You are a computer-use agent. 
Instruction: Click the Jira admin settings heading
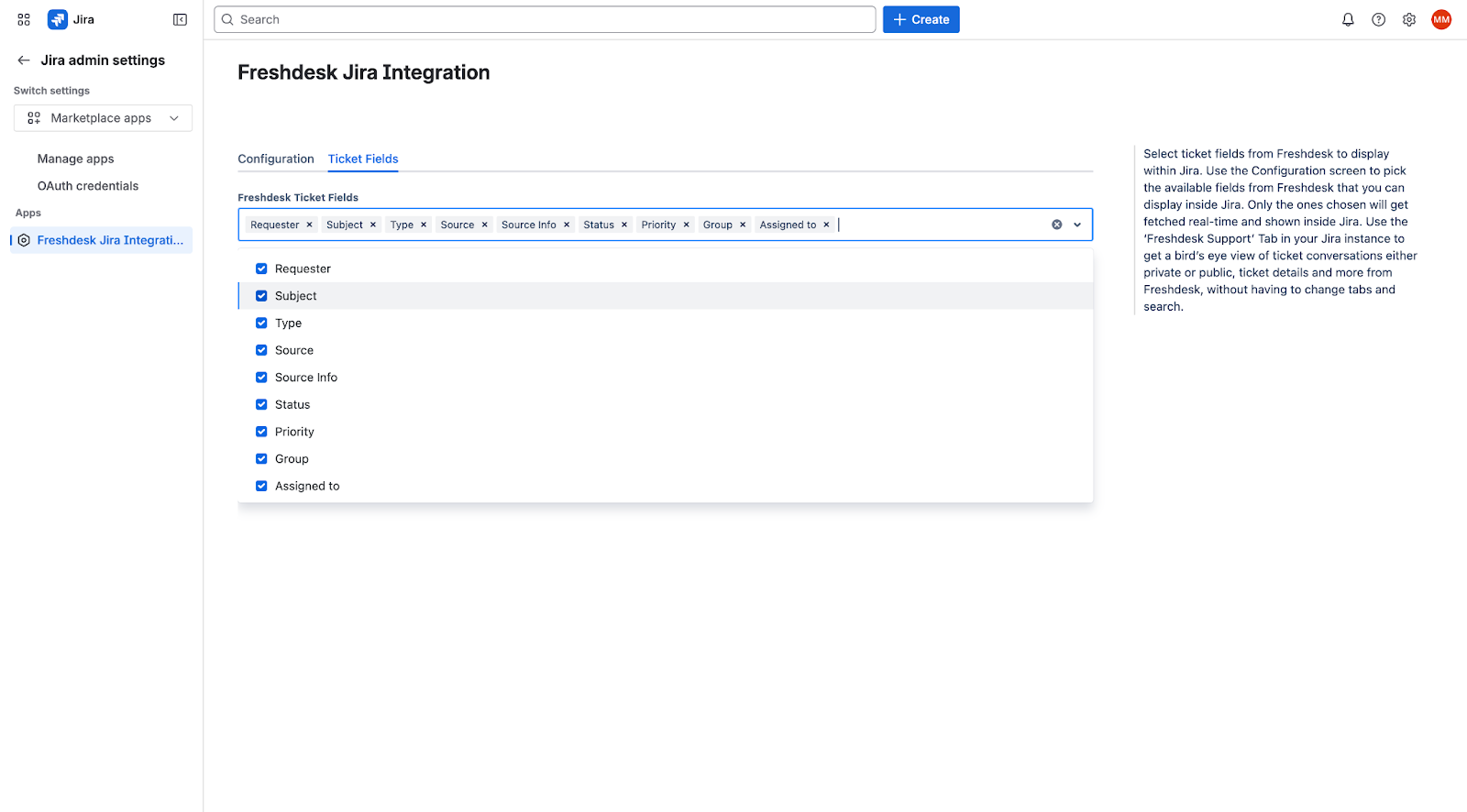[103, 60]
